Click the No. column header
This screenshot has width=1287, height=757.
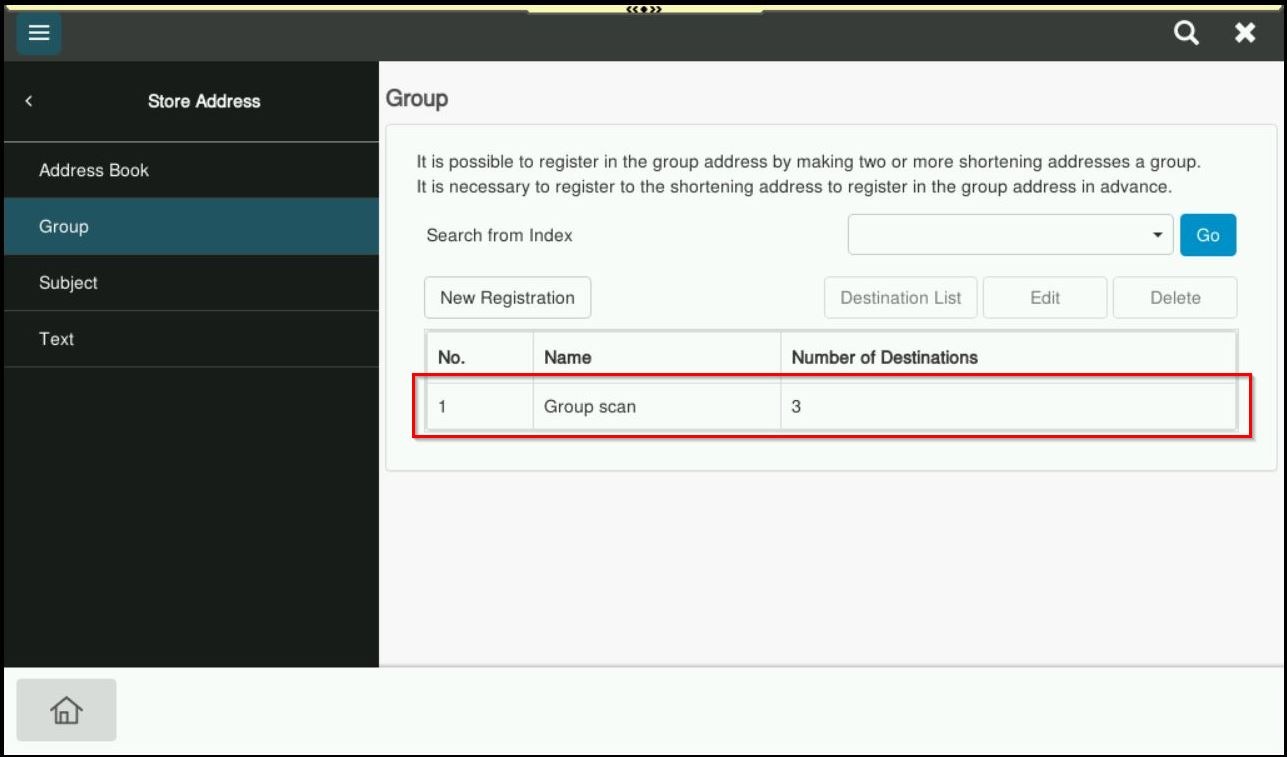[x=452, y=357]
